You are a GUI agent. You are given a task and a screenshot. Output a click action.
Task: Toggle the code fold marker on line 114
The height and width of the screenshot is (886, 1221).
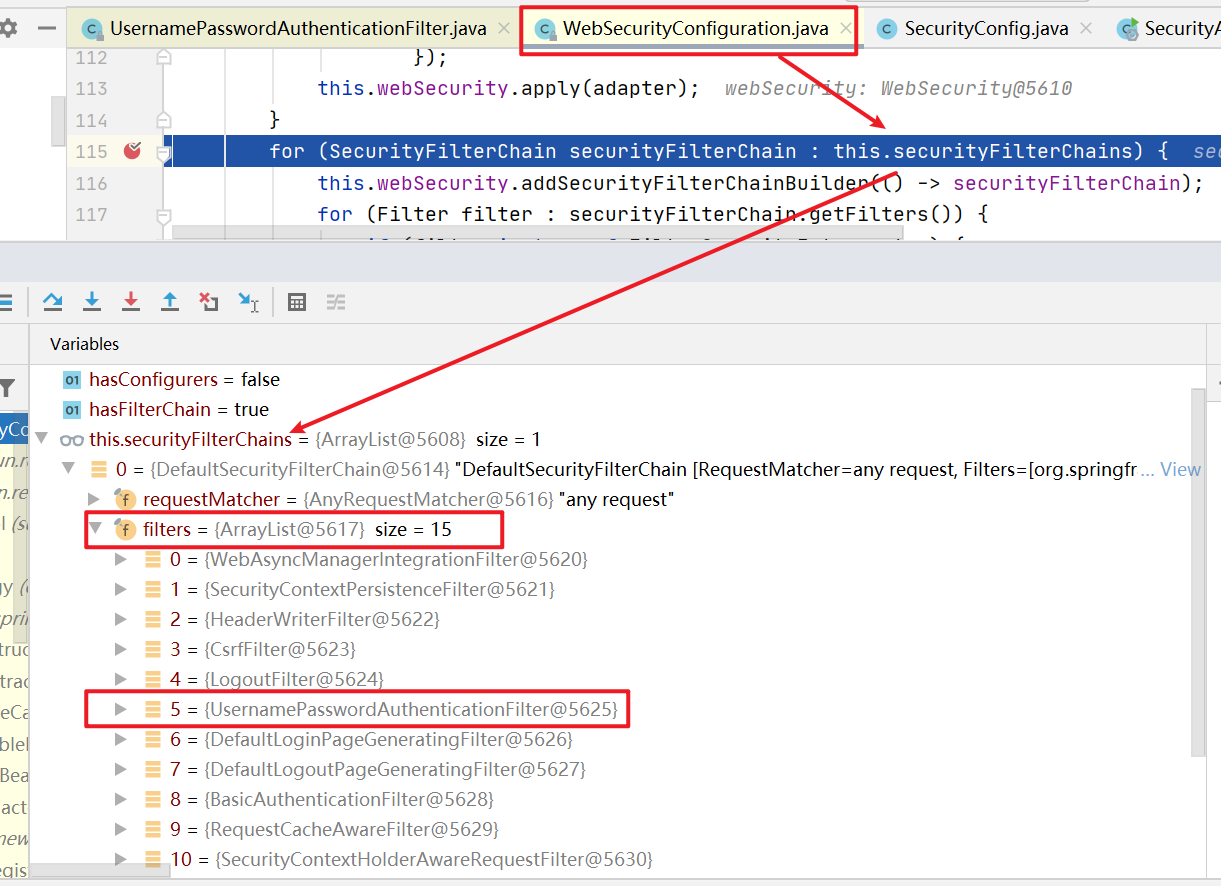click(163, 120)
